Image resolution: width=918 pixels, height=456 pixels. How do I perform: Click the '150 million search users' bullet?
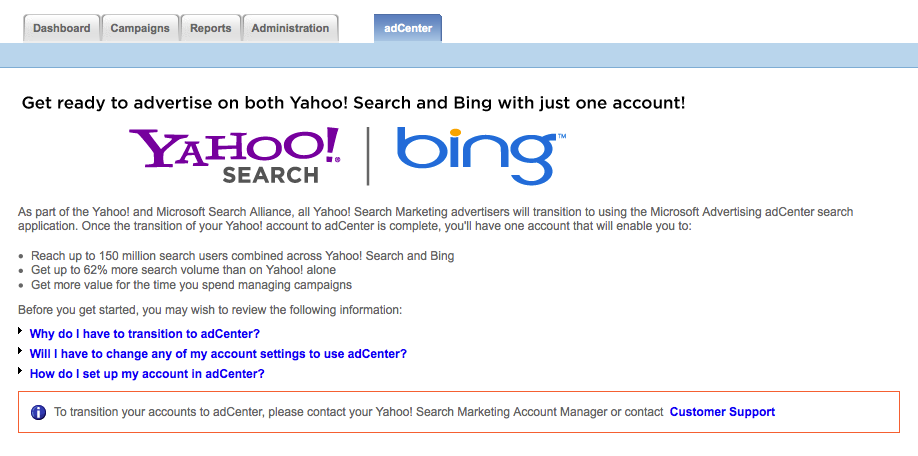pos(242,256)
